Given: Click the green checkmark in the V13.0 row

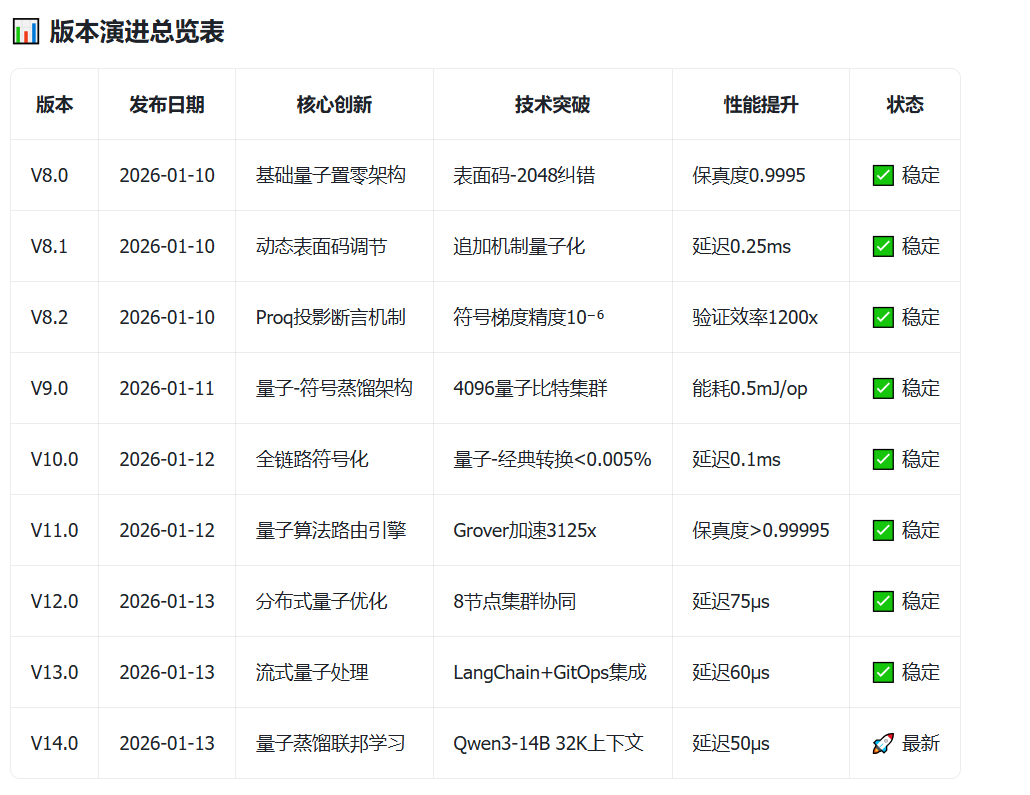Looking at the screenshot, I should click(883, 672).
